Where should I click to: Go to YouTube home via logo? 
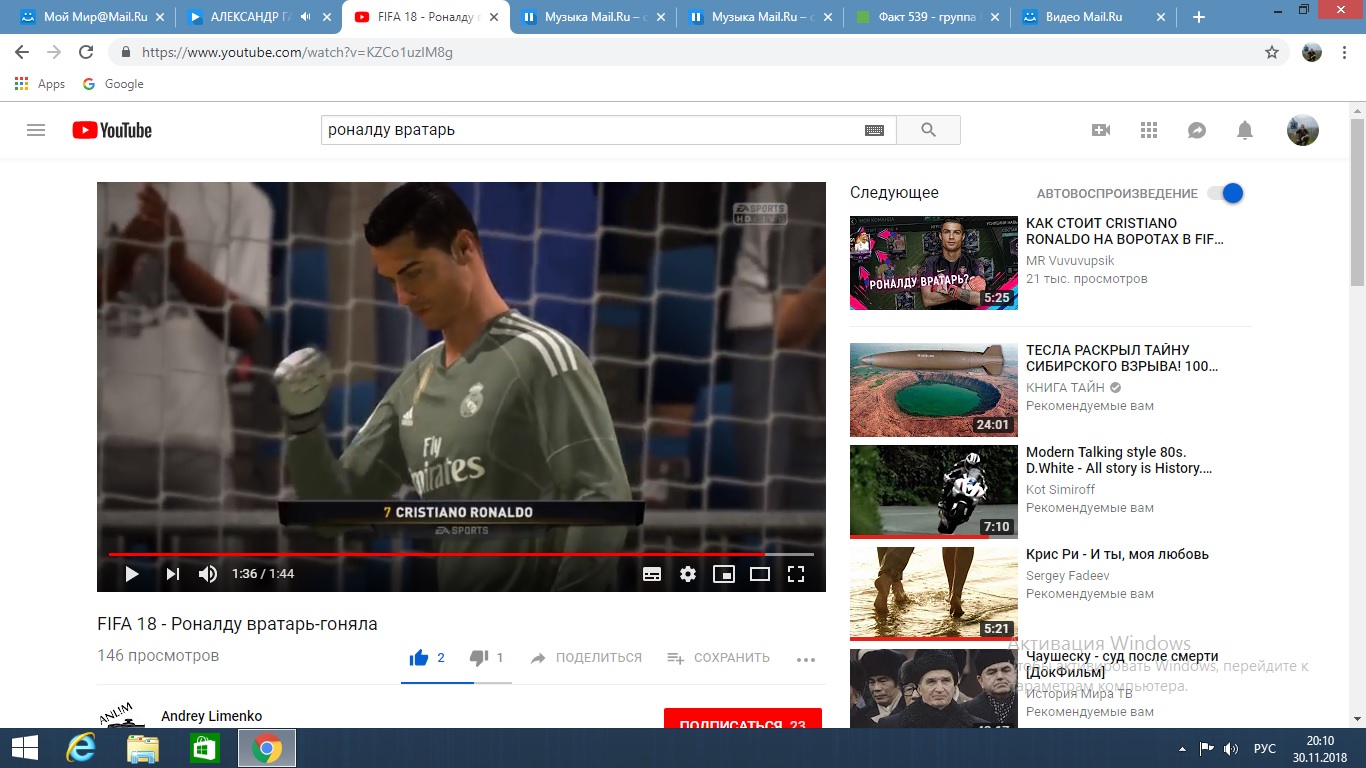click(x=112, y=130)
